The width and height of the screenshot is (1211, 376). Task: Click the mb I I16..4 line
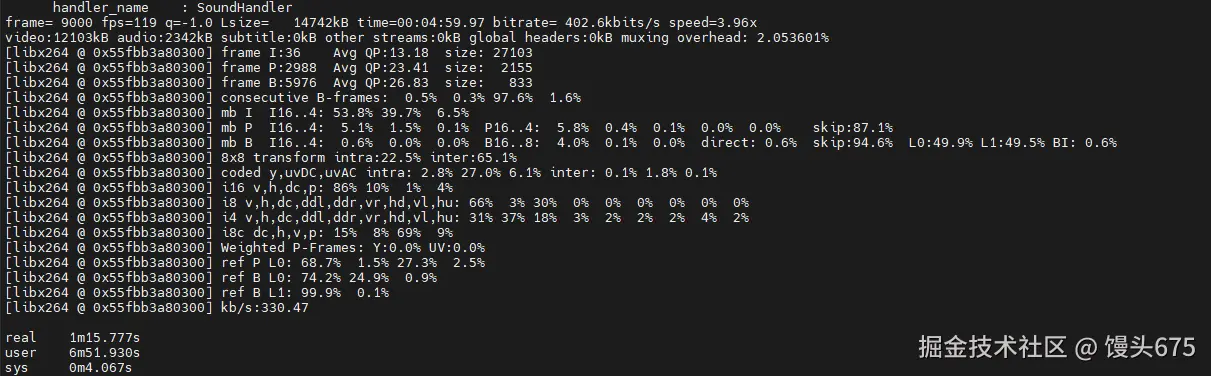[229, 113]
